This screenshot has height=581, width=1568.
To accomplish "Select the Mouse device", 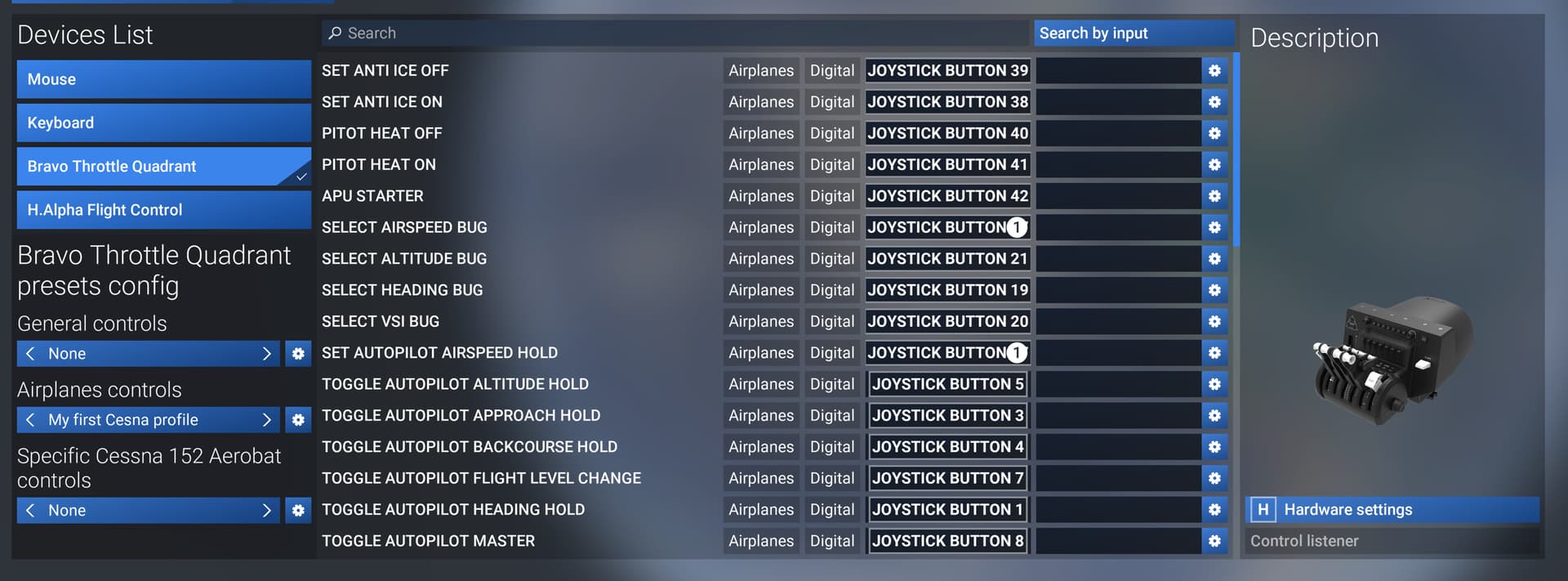I will click(x=164, y=79).
